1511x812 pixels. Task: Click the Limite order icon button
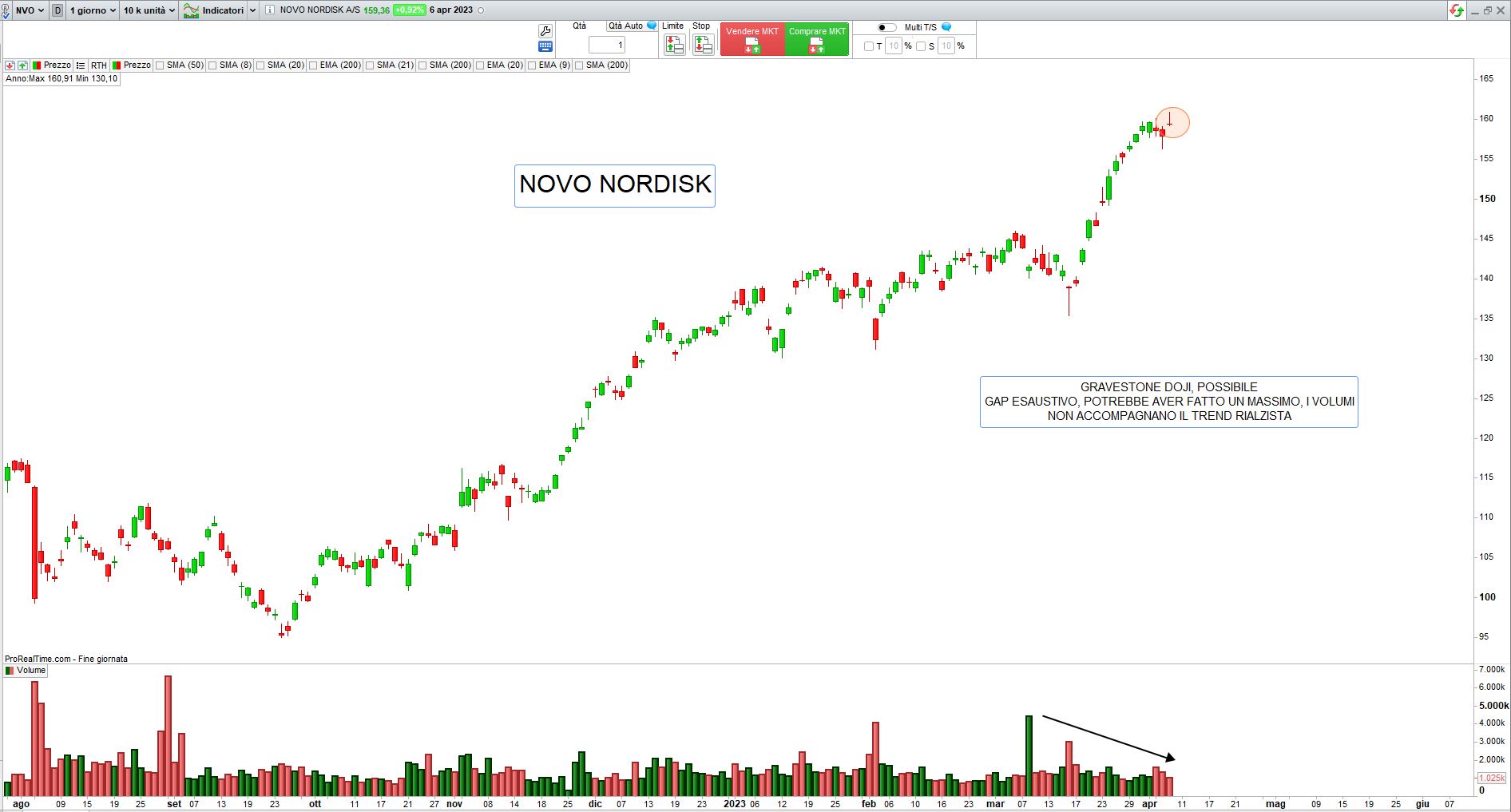tap(675, 45)
